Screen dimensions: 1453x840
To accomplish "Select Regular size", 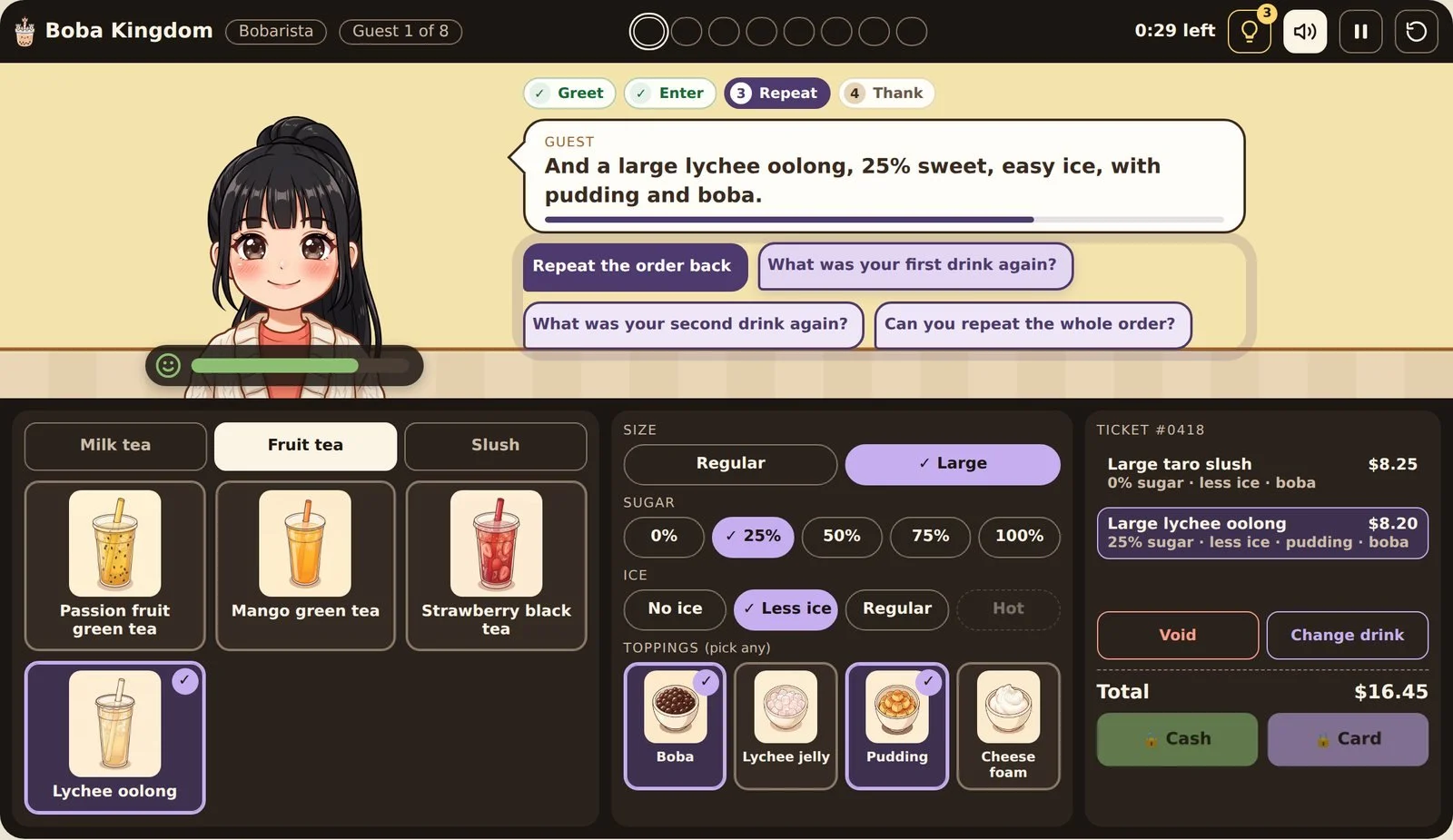I will pyautogui.click(x=730, y=464).
